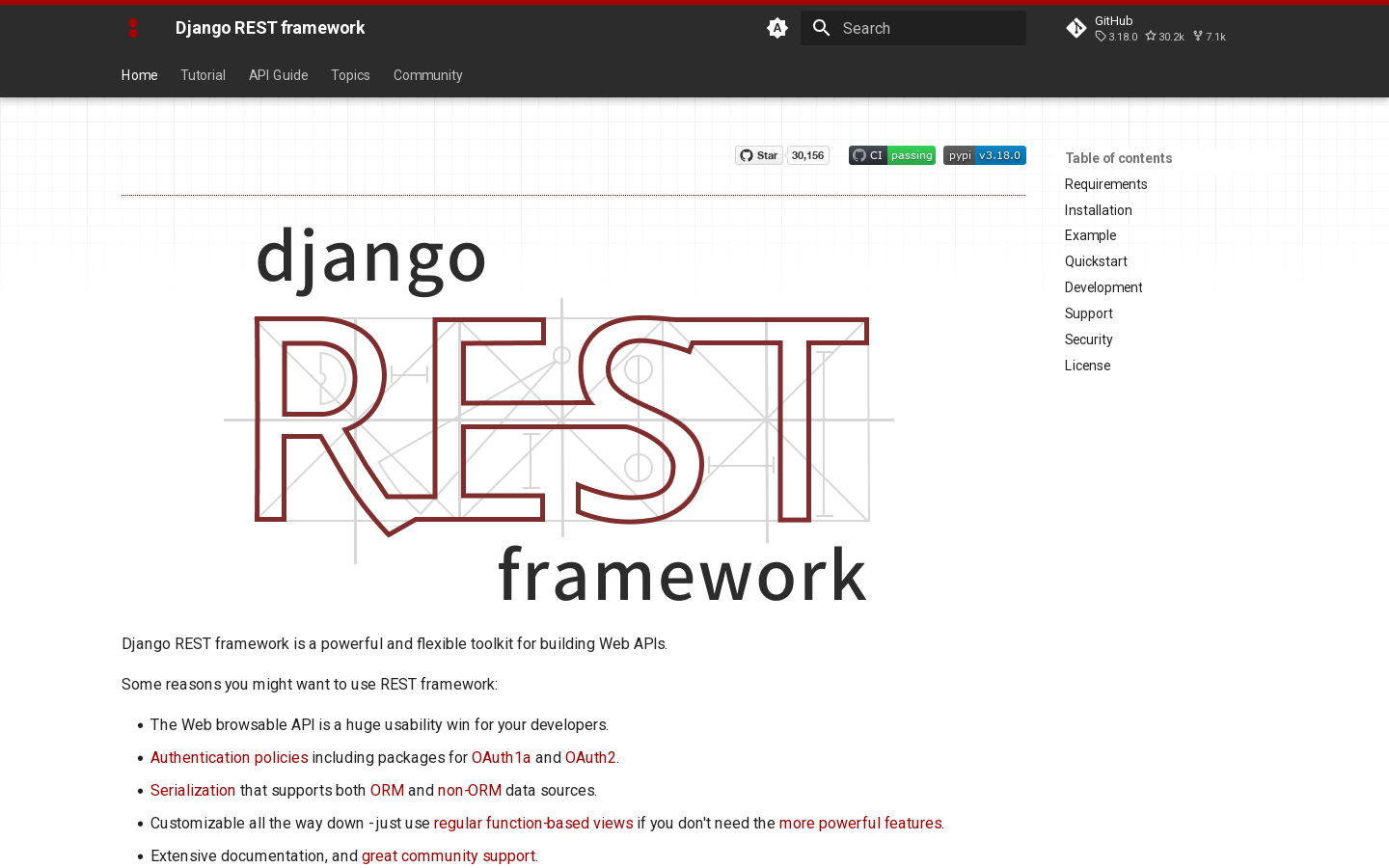Viewport: 1389px width, 868px height.
Task: Open more powerful features link
Action: [x=860, y=824]
